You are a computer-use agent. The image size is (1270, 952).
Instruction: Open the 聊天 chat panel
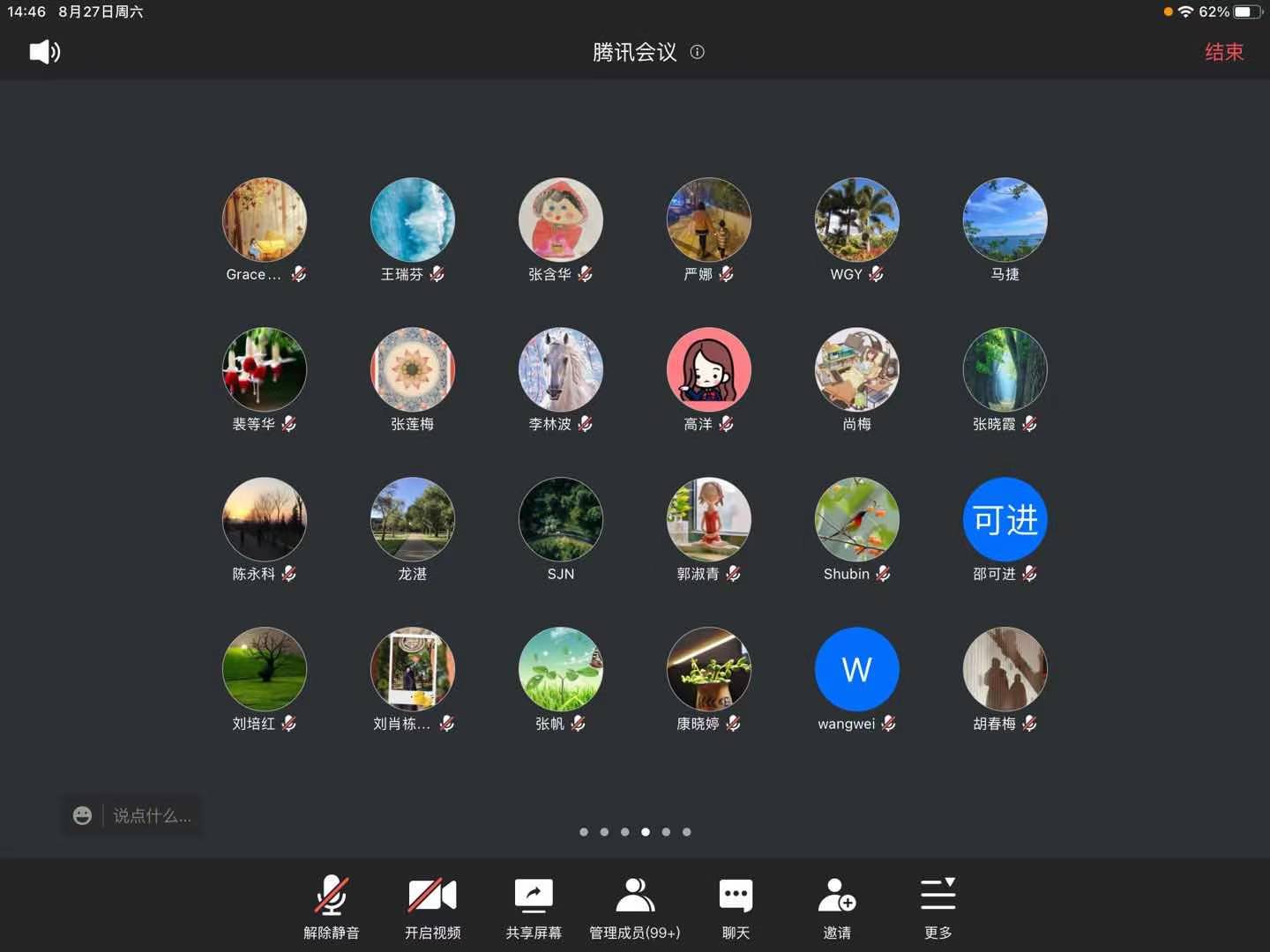(736, 908)
